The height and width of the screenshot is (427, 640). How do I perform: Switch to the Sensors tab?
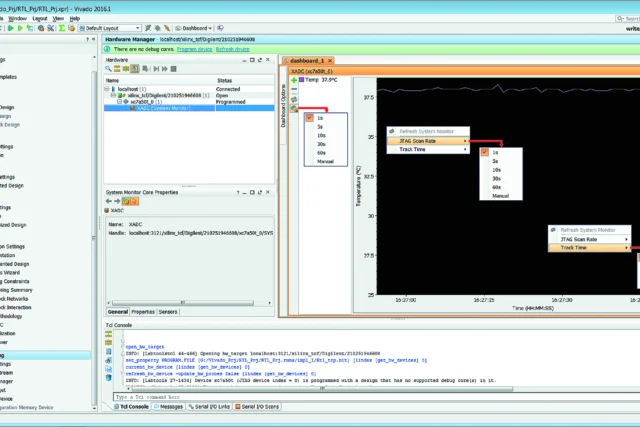[168, 312]
